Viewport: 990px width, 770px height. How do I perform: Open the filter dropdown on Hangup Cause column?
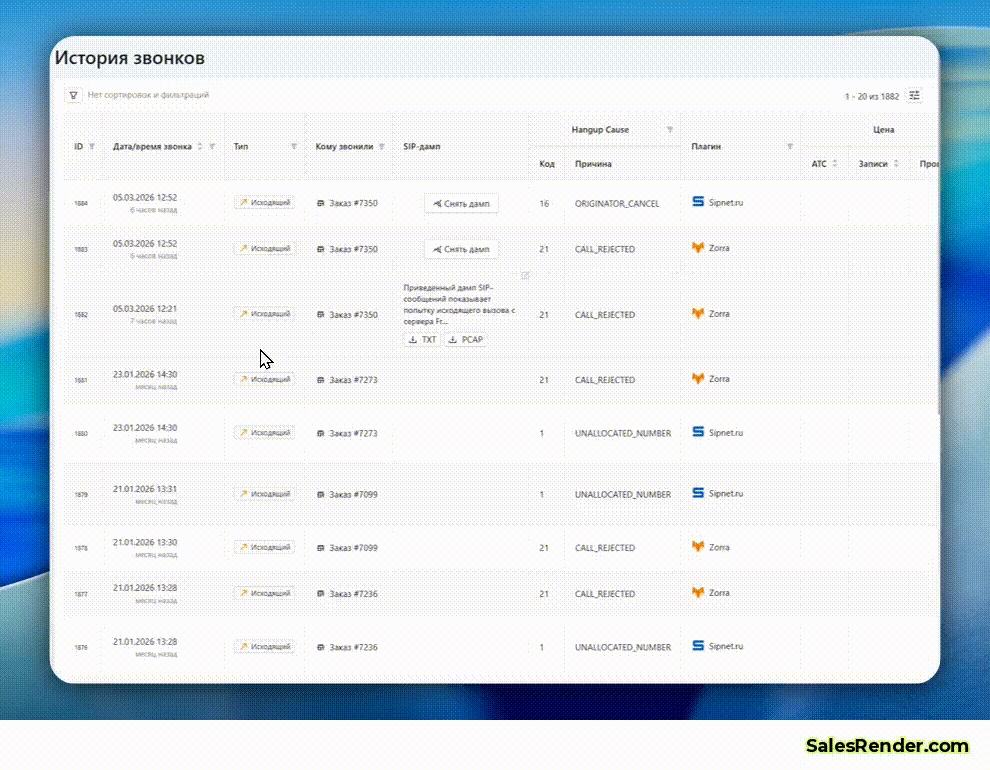point(668,129)
